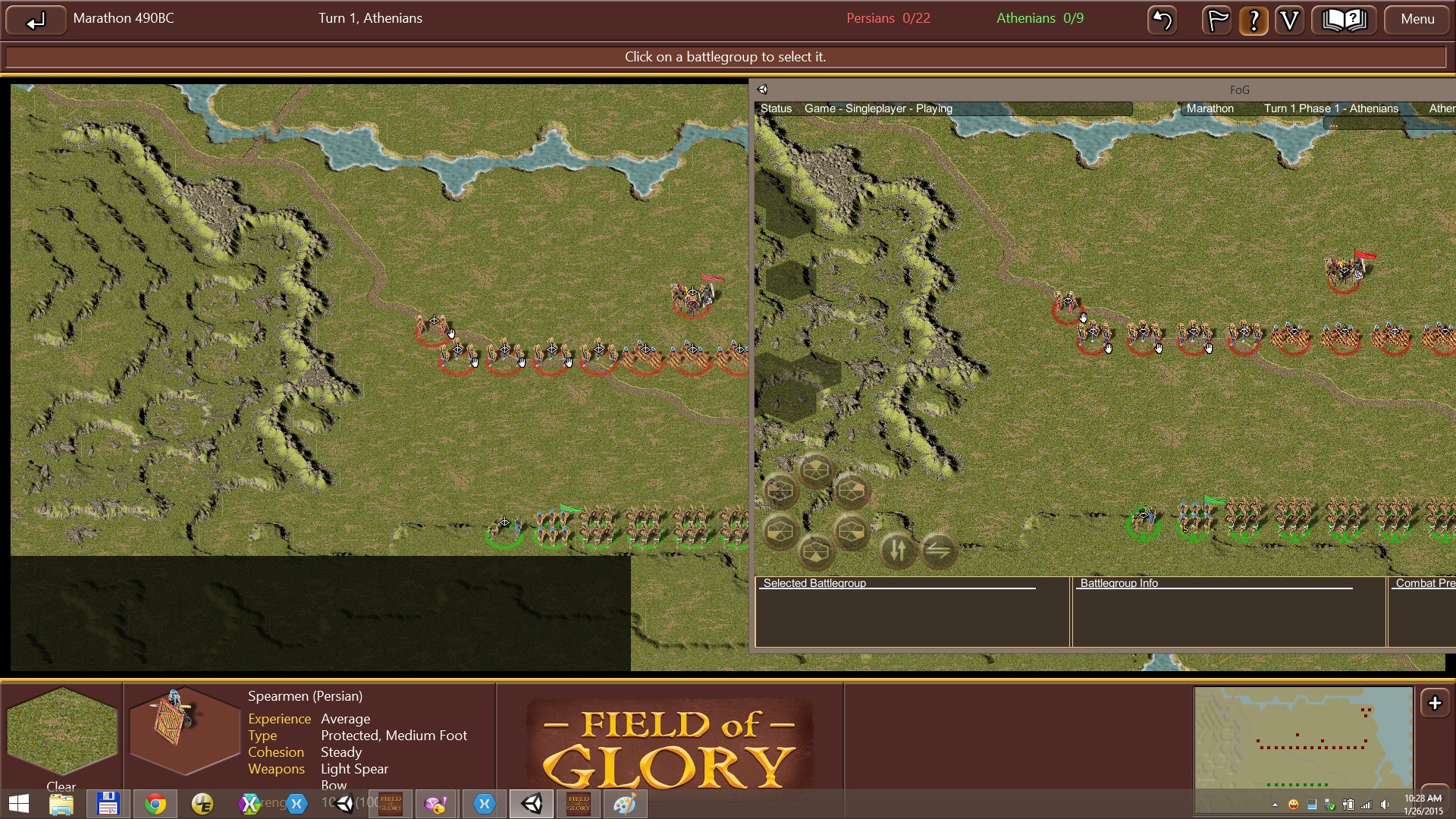Screen dimensions: 1456x819
Task: Click the upper-right hexagon facing button
Action: click(851, 491)
